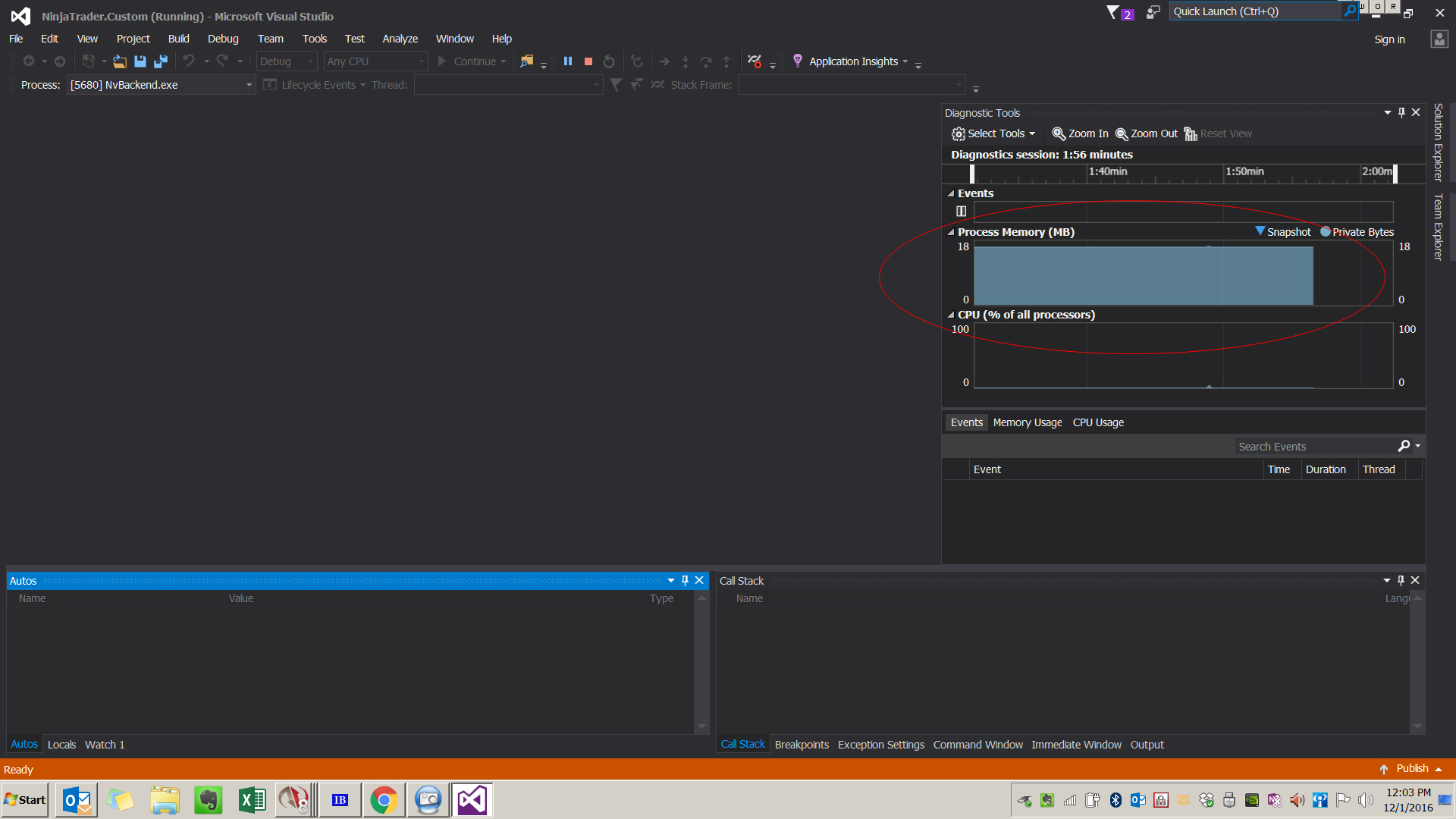Pause debugging with Break All button

point(568,61)
